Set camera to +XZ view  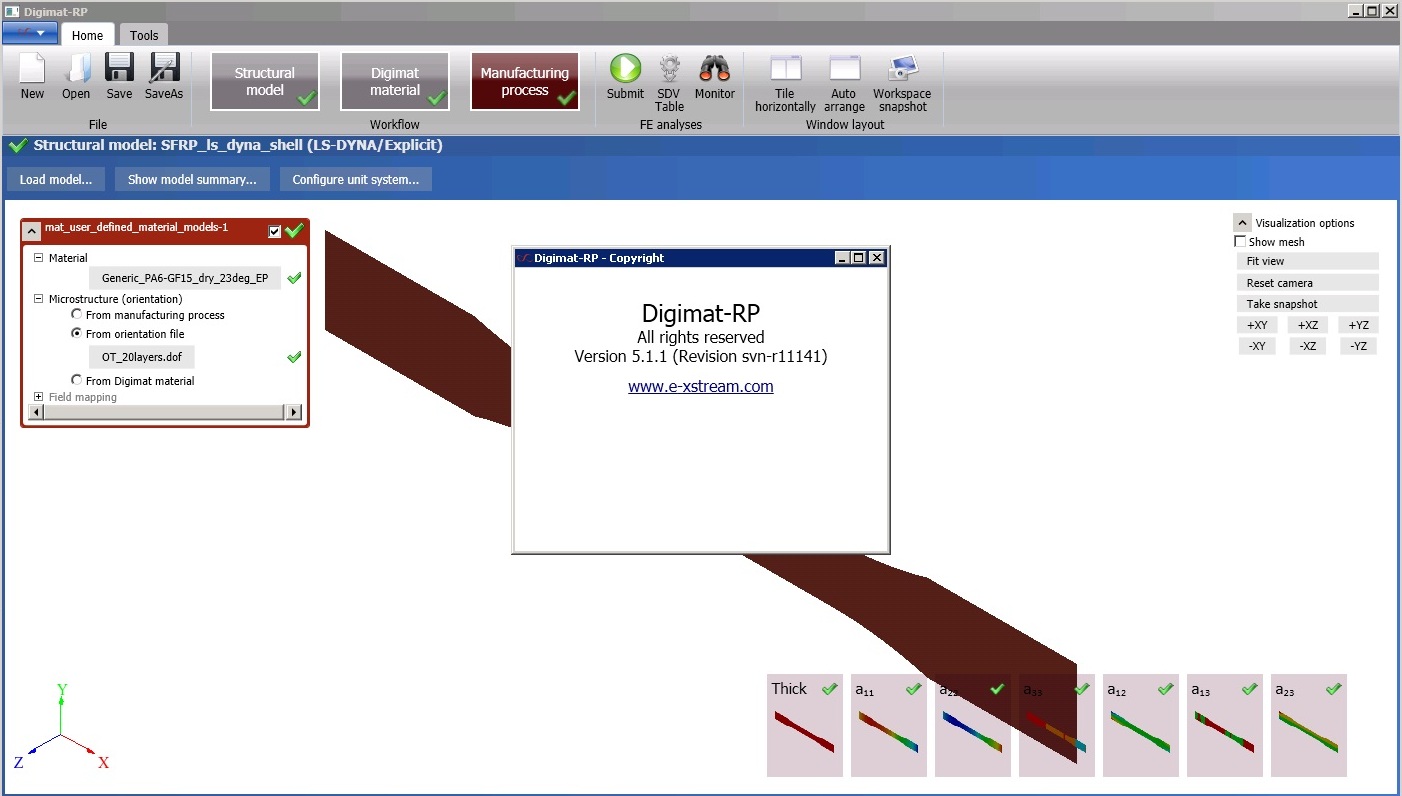coord(1308,325)
